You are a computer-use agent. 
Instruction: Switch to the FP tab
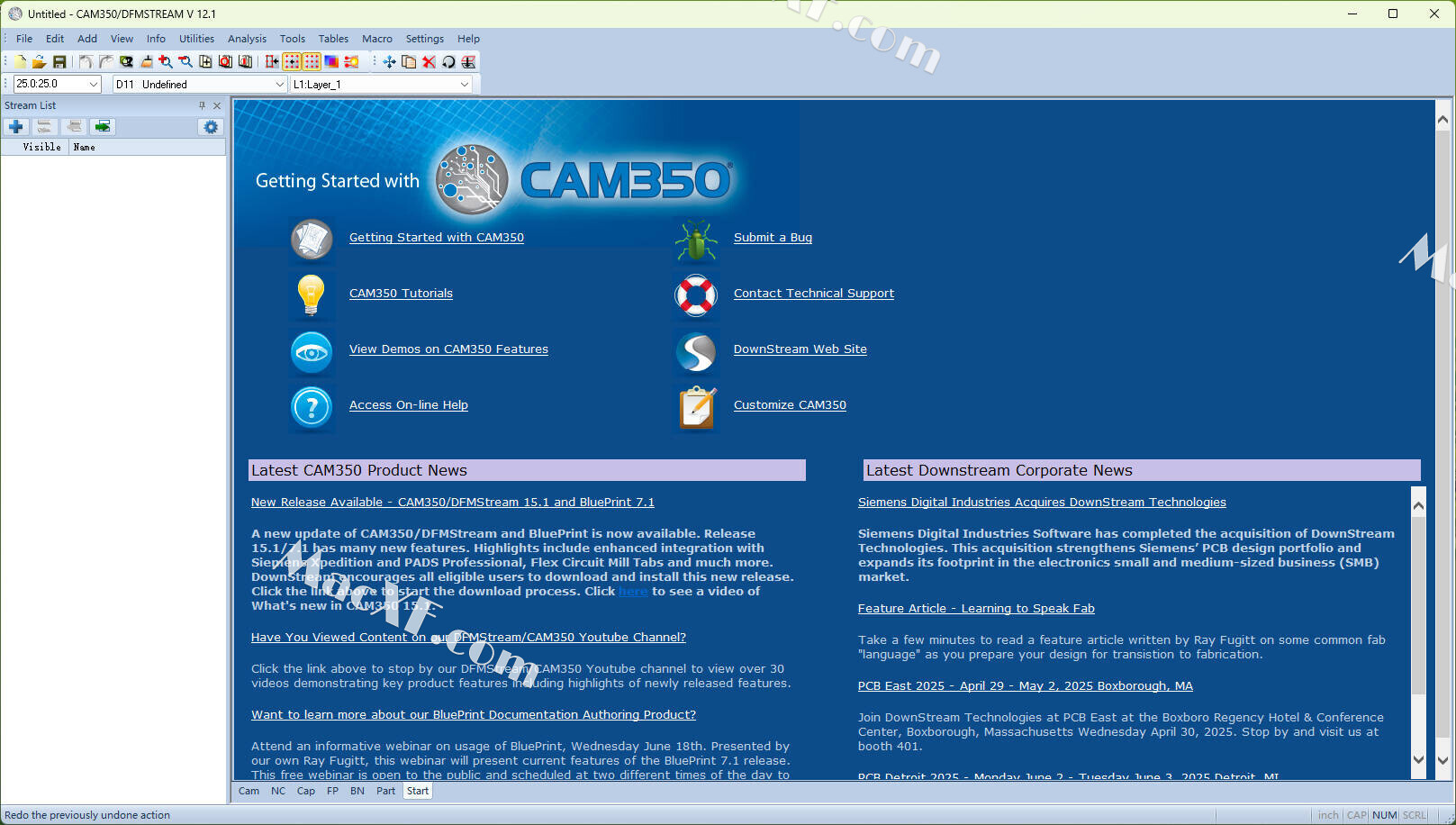tap(332, 791)
